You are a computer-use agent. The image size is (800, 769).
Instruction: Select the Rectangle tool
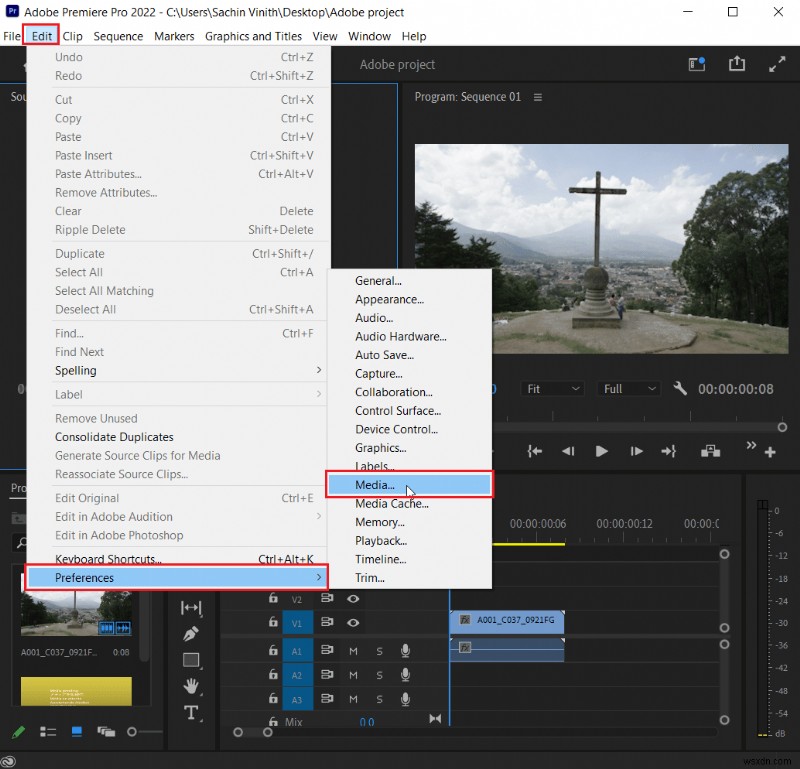click(x=191, y=660)
